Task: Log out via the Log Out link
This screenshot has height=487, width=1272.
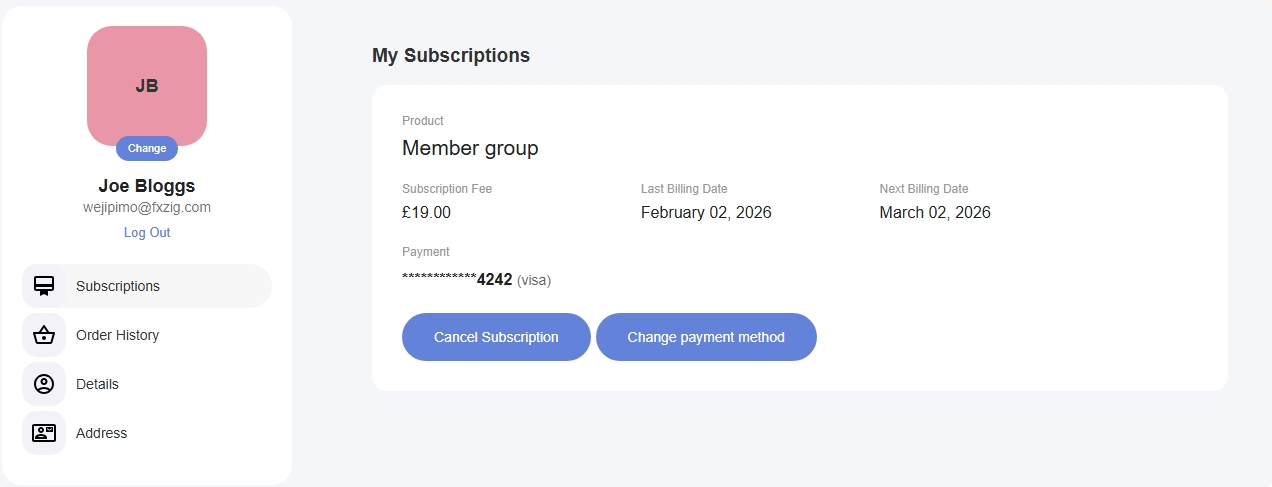Action: point(147,232)
